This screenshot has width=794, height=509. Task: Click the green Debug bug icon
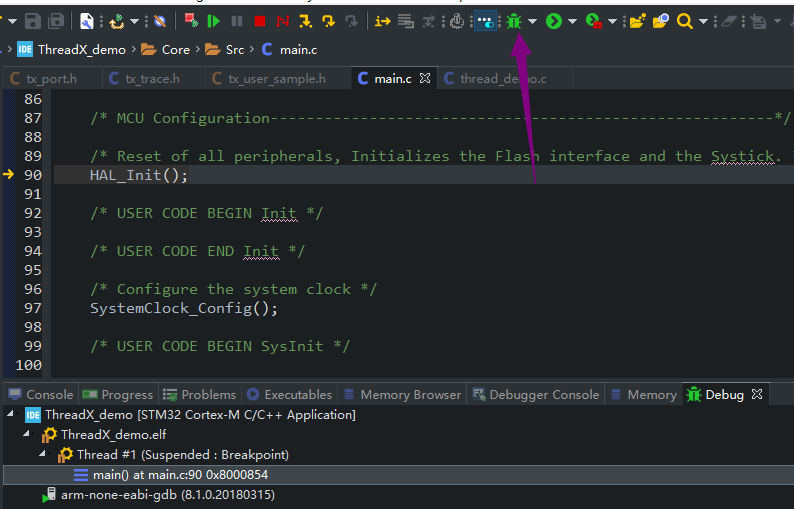[x=514, y=21]
